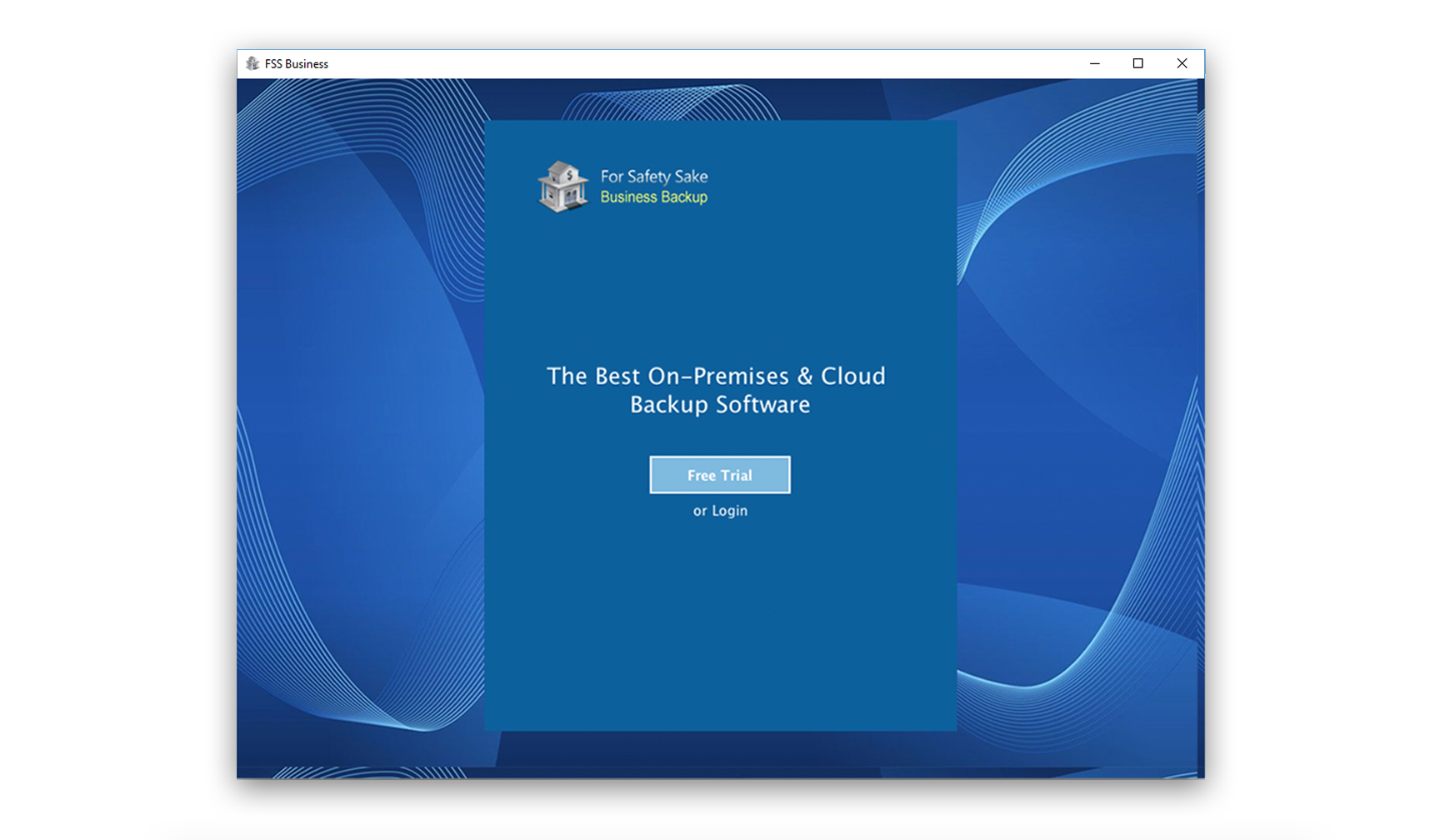Click the 'The Best On-Premises & Cloud' headline
Image resolution: width=1440 pixels, height=840 pixels.
(717, 376)
